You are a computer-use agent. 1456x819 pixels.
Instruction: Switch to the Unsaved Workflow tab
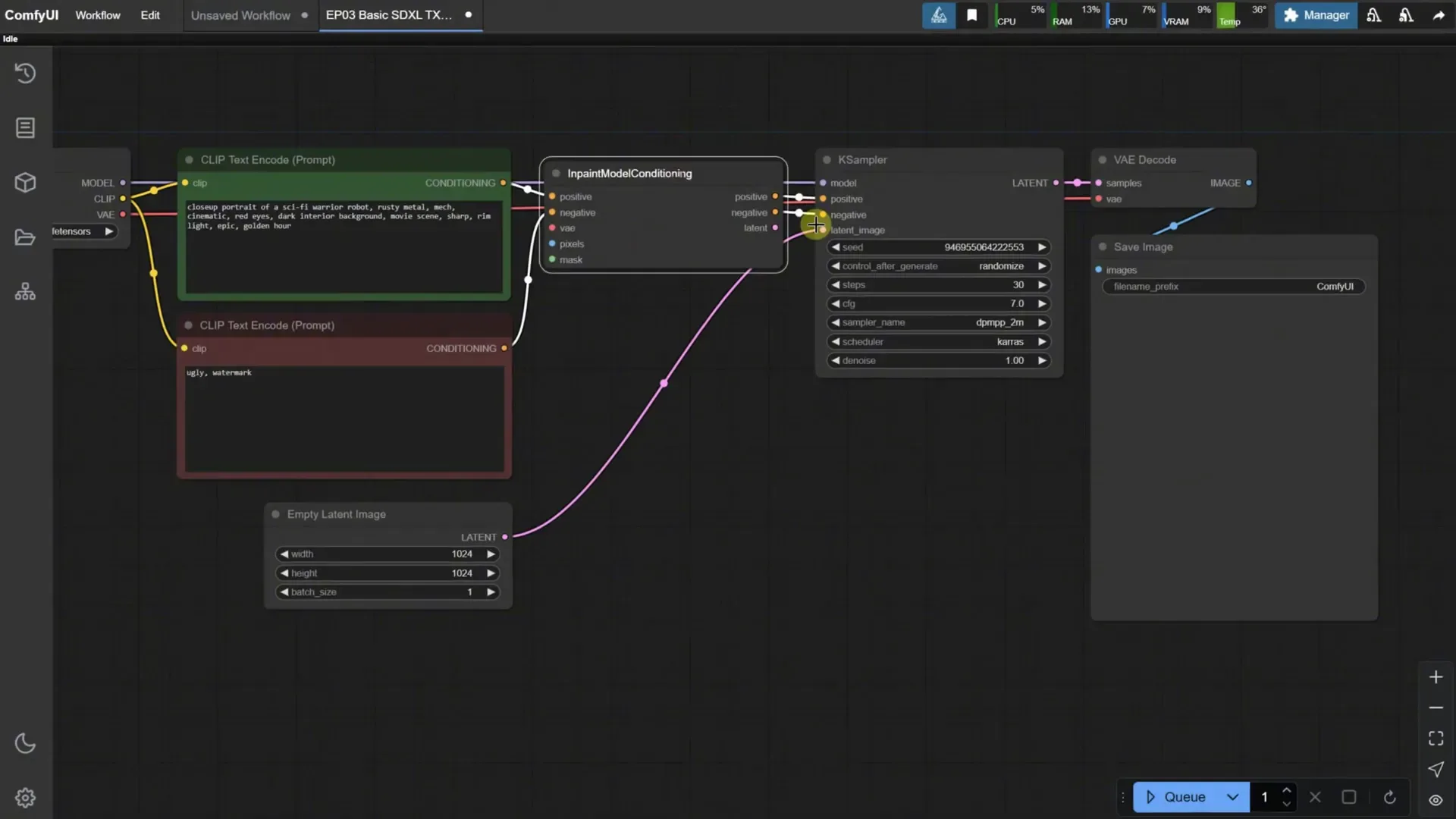pyautogui.click(x=240, y=15)
